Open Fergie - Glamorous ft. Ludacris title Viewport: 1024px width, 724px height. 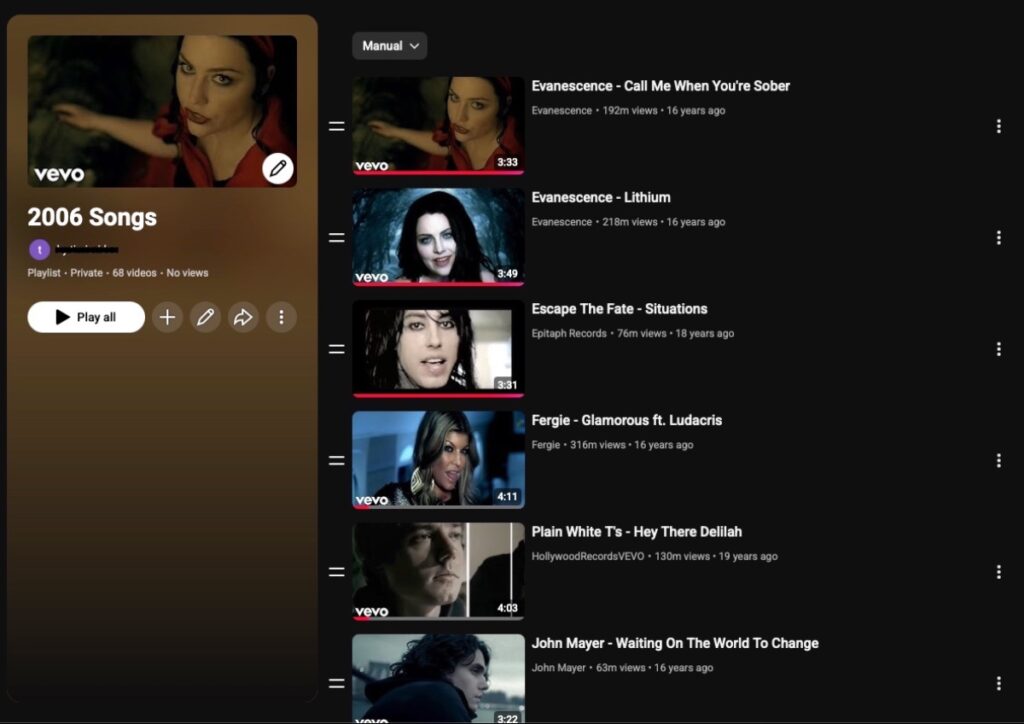626,420
